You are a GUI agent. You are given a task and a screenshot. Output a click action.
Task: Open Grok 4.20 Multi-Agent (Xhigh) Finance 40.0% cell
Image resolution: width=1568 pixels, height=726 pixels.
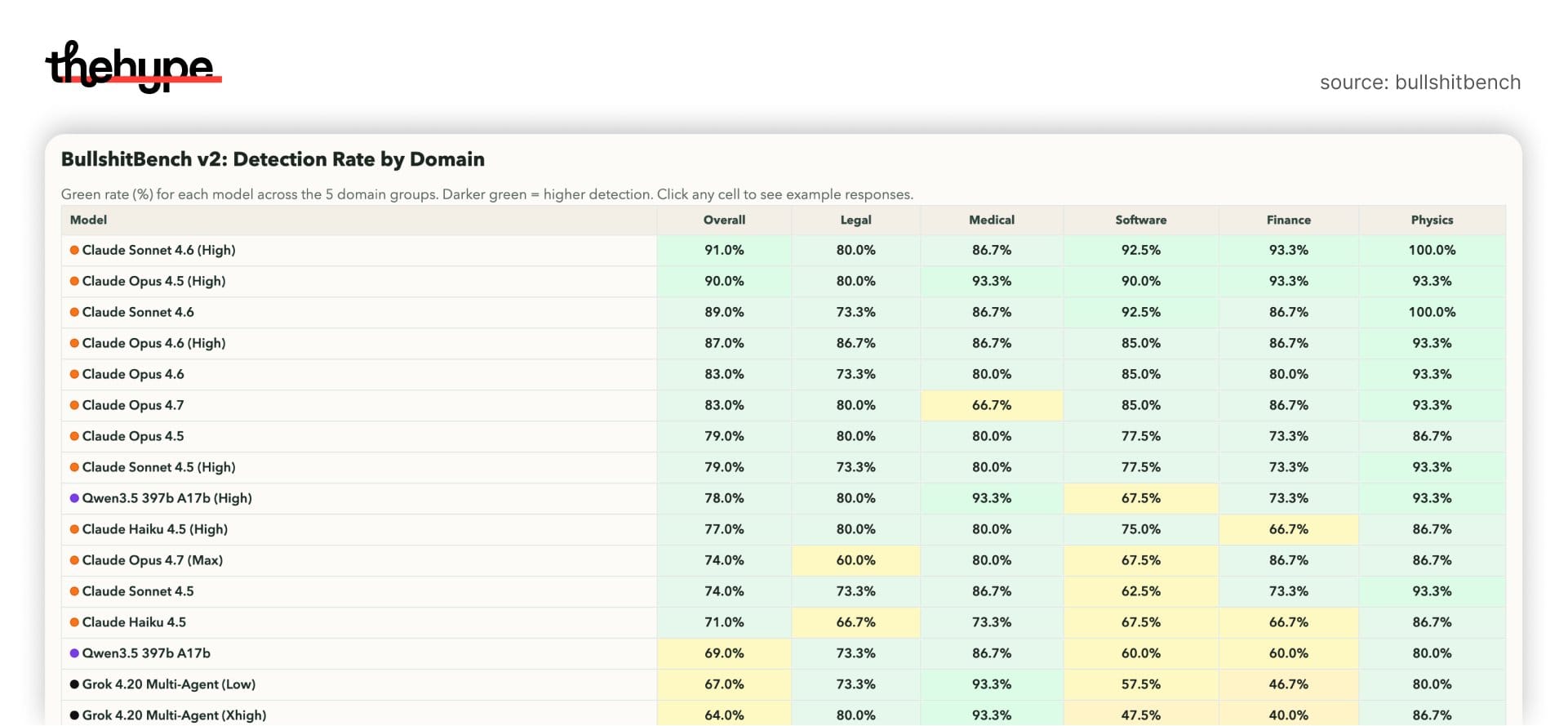pos(1288,714)
